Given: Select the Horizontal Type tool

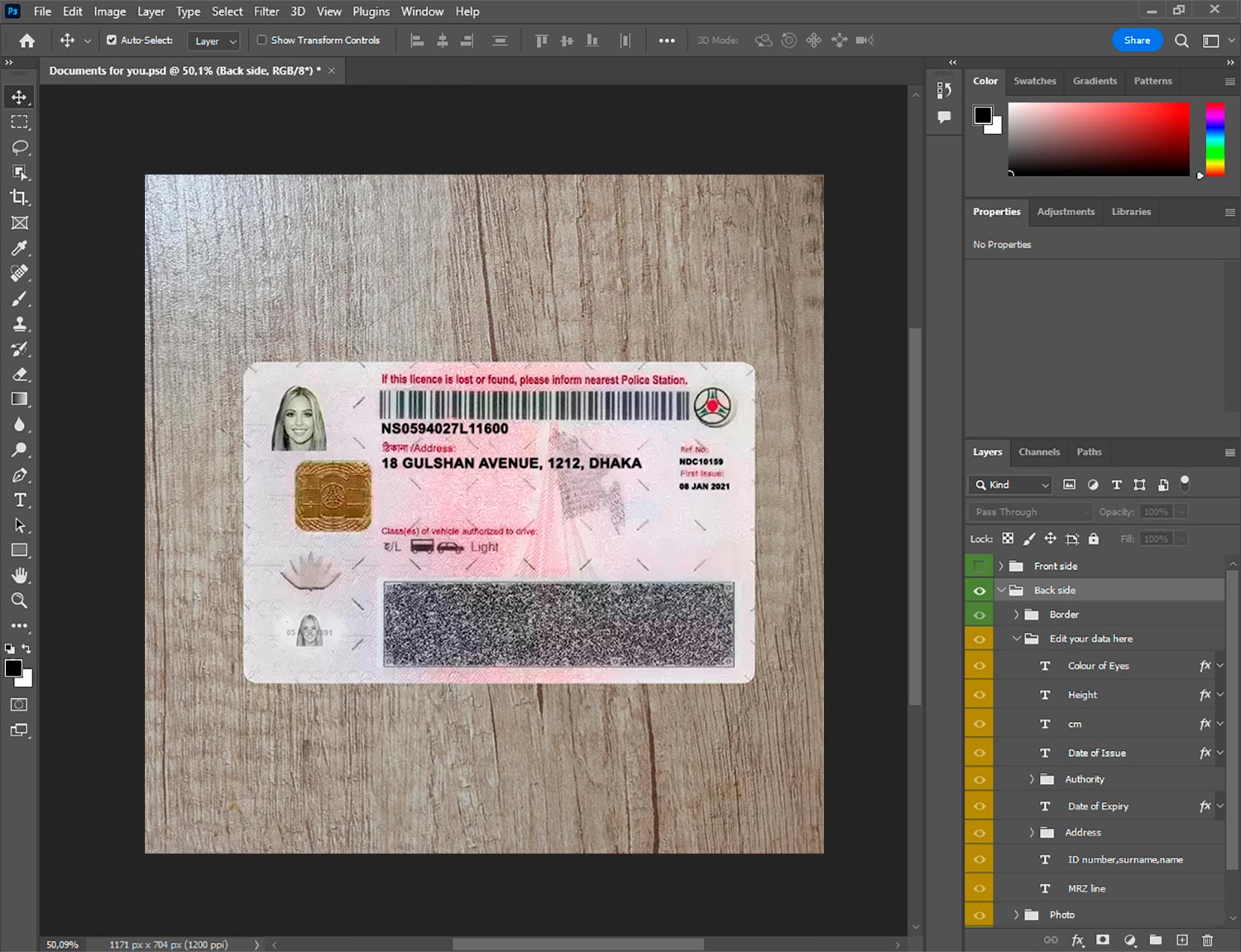Looking at the screenshot, I should tap(20, 500).
